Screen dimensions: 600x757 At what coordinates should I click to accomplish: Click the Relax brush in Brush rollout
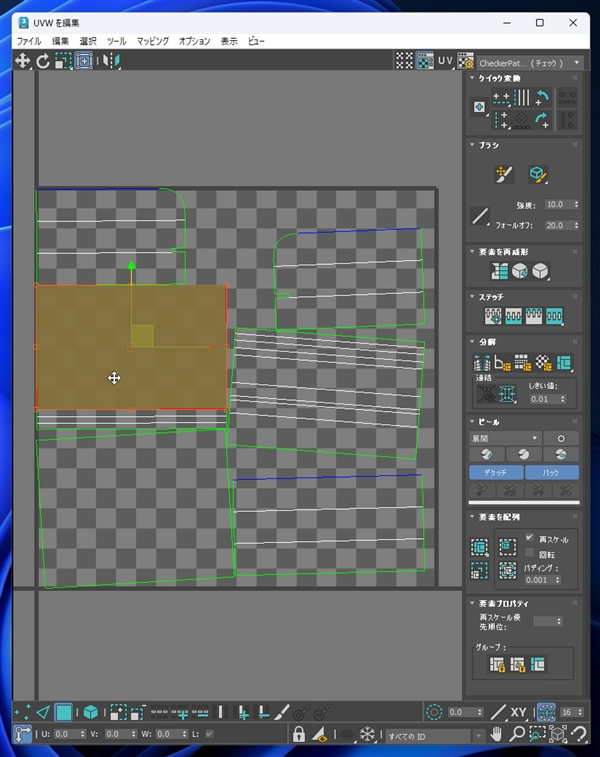click(x=538, y=174)
